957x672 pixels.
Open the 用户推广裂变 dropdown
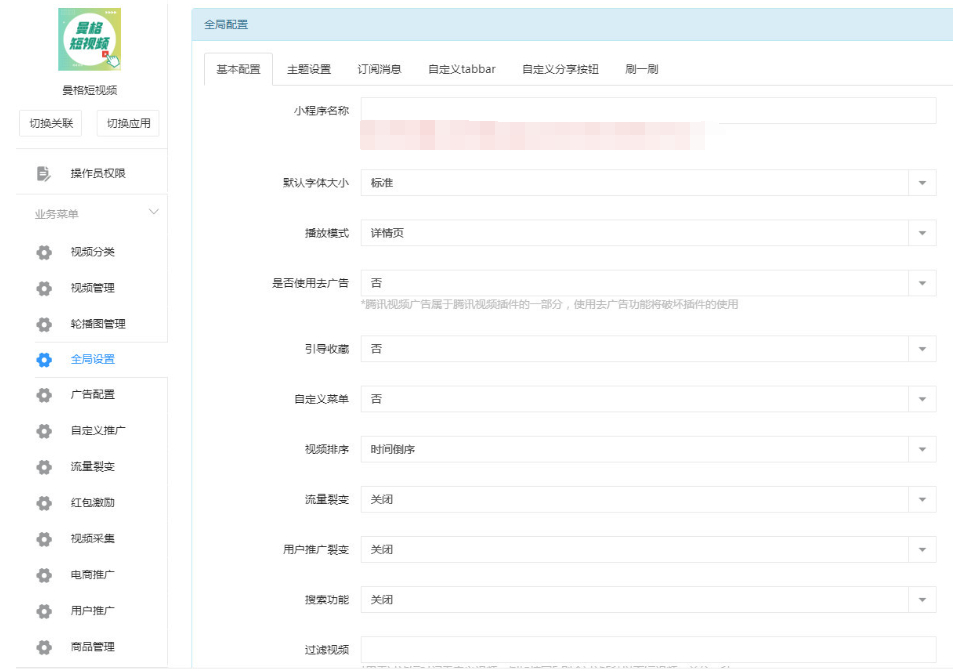[x=648, y=549]
